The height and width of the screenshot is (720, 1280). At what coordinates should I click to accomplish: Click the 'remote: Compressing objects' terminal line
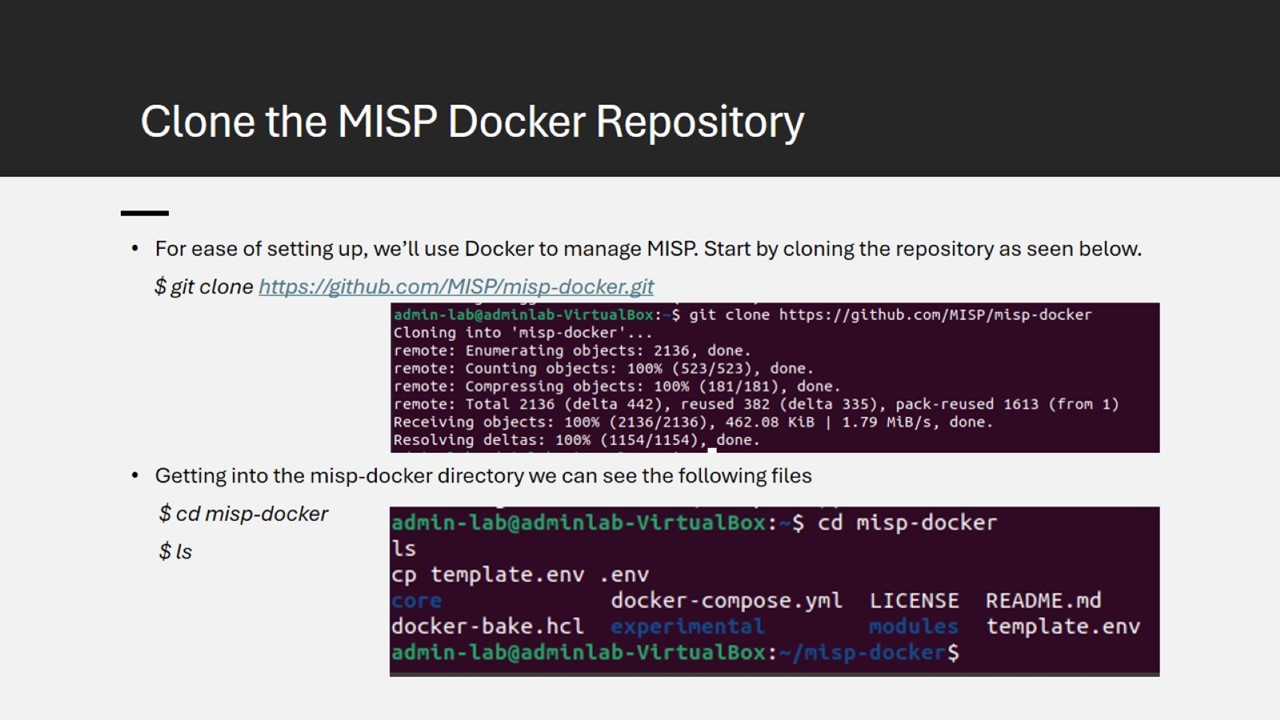pos(617,387)
